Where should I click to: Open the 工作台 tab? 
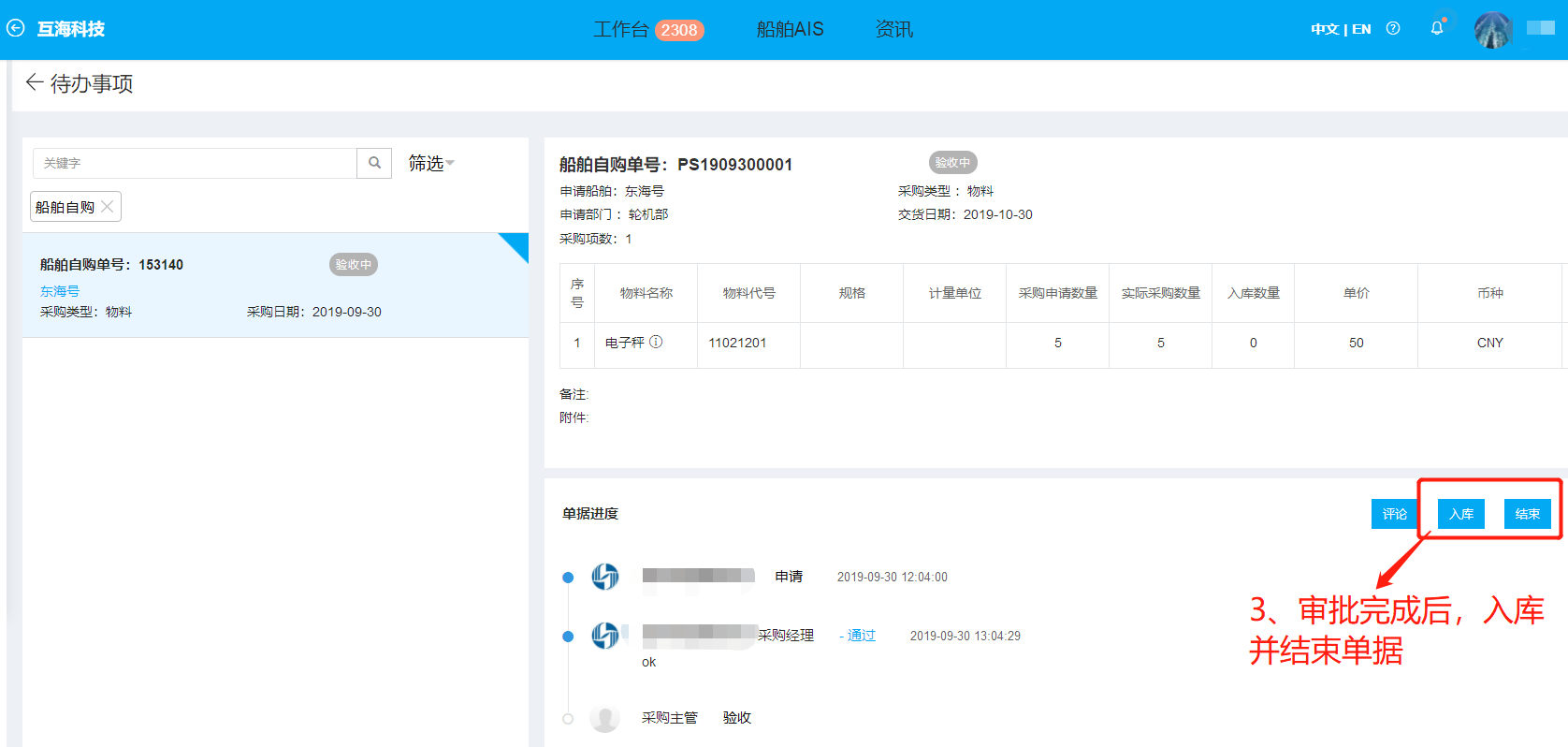[x=620, y=29]
